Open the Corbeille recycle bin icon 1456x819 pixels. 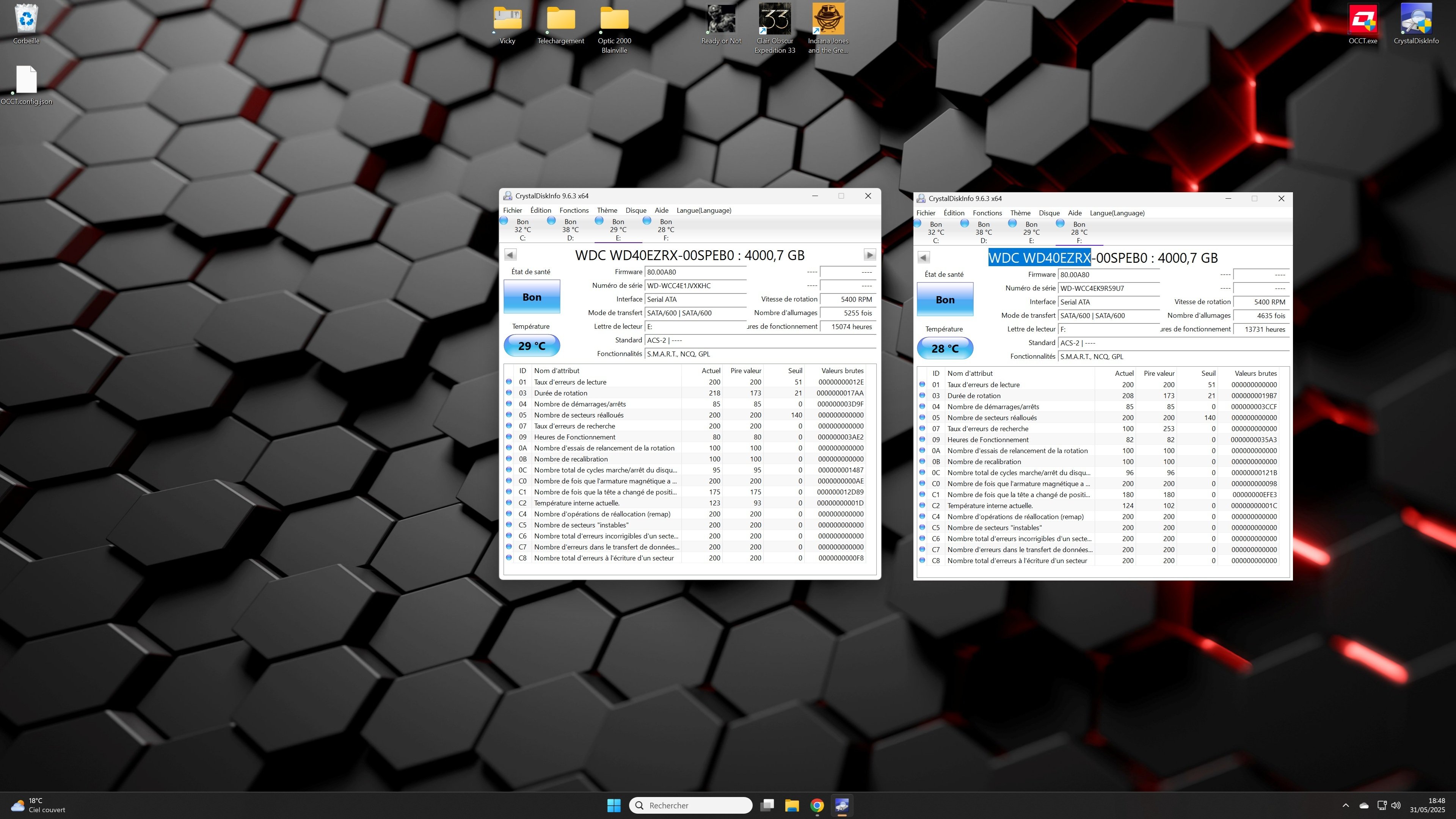click(27, 24)
